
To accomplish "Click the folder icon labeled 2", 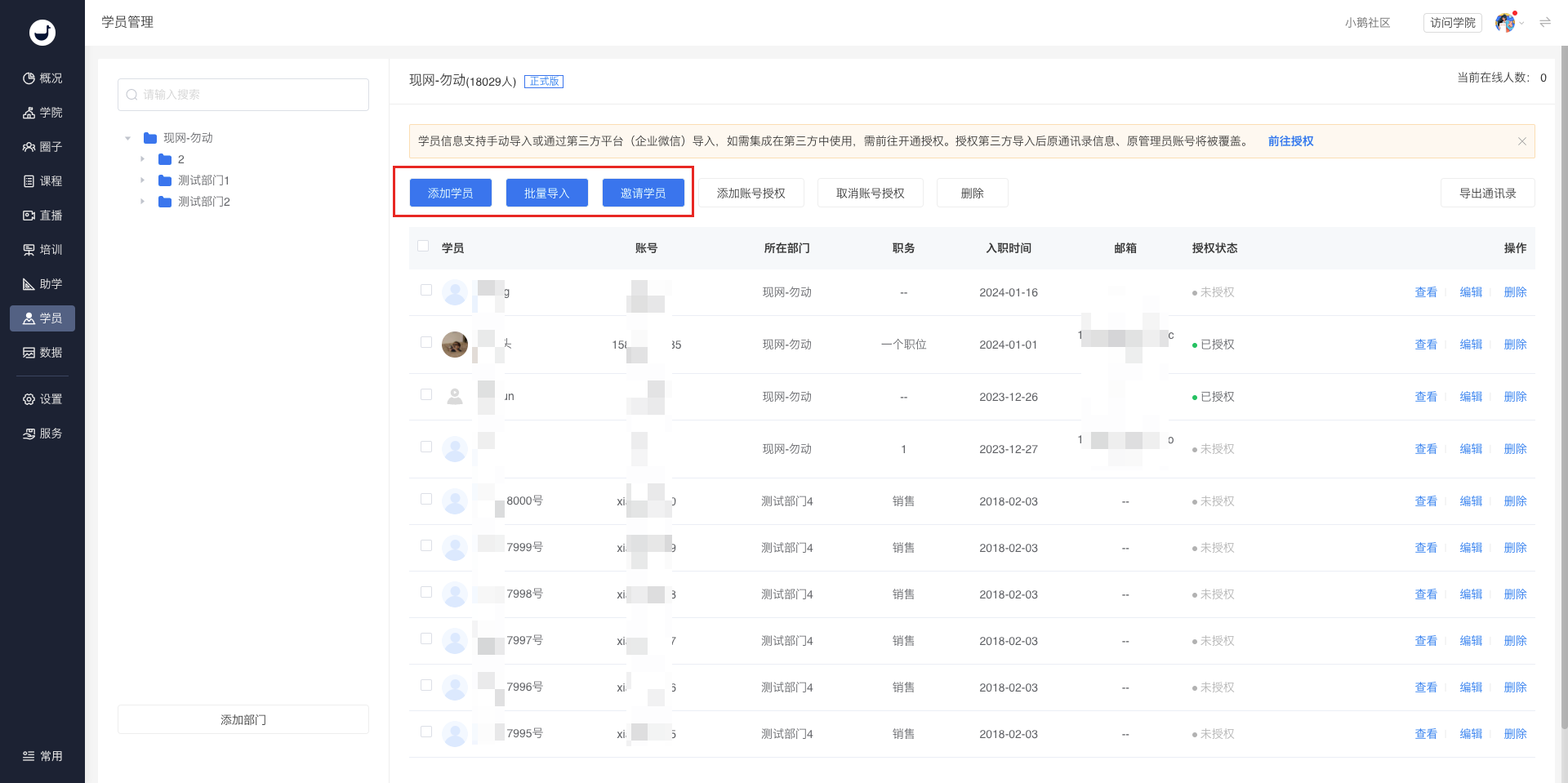I will click(165, 159).
